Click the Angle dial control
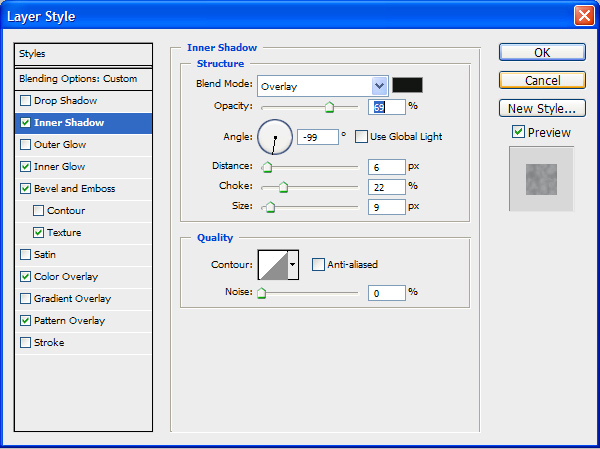Image resolution: width=600 pixels, height=449 pixels. point(275,137)
